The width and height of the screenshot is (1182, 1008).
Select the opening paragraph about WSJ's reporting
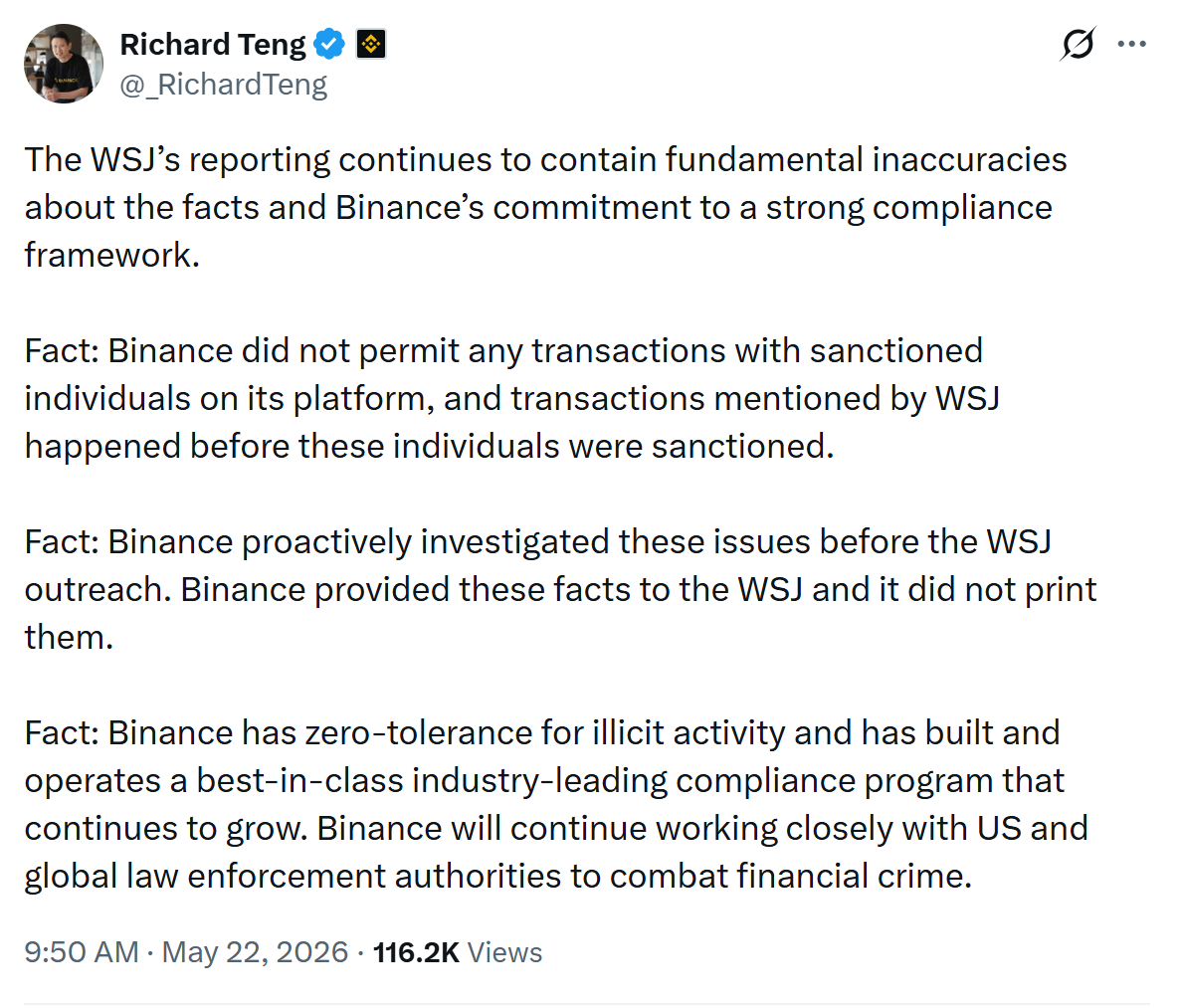click(546, 207)
